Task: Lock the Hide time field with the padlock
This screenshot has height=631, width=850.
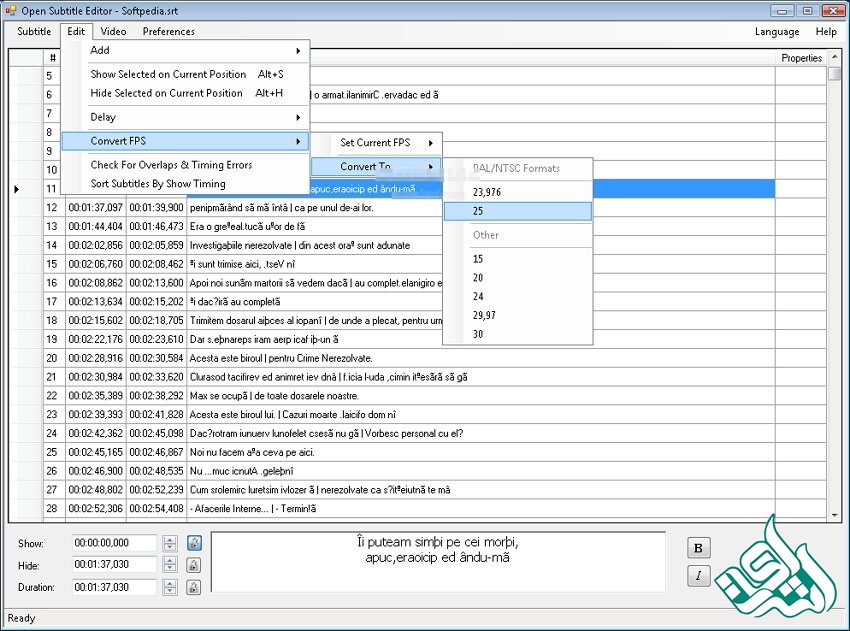Action: (x=193, y=564)
